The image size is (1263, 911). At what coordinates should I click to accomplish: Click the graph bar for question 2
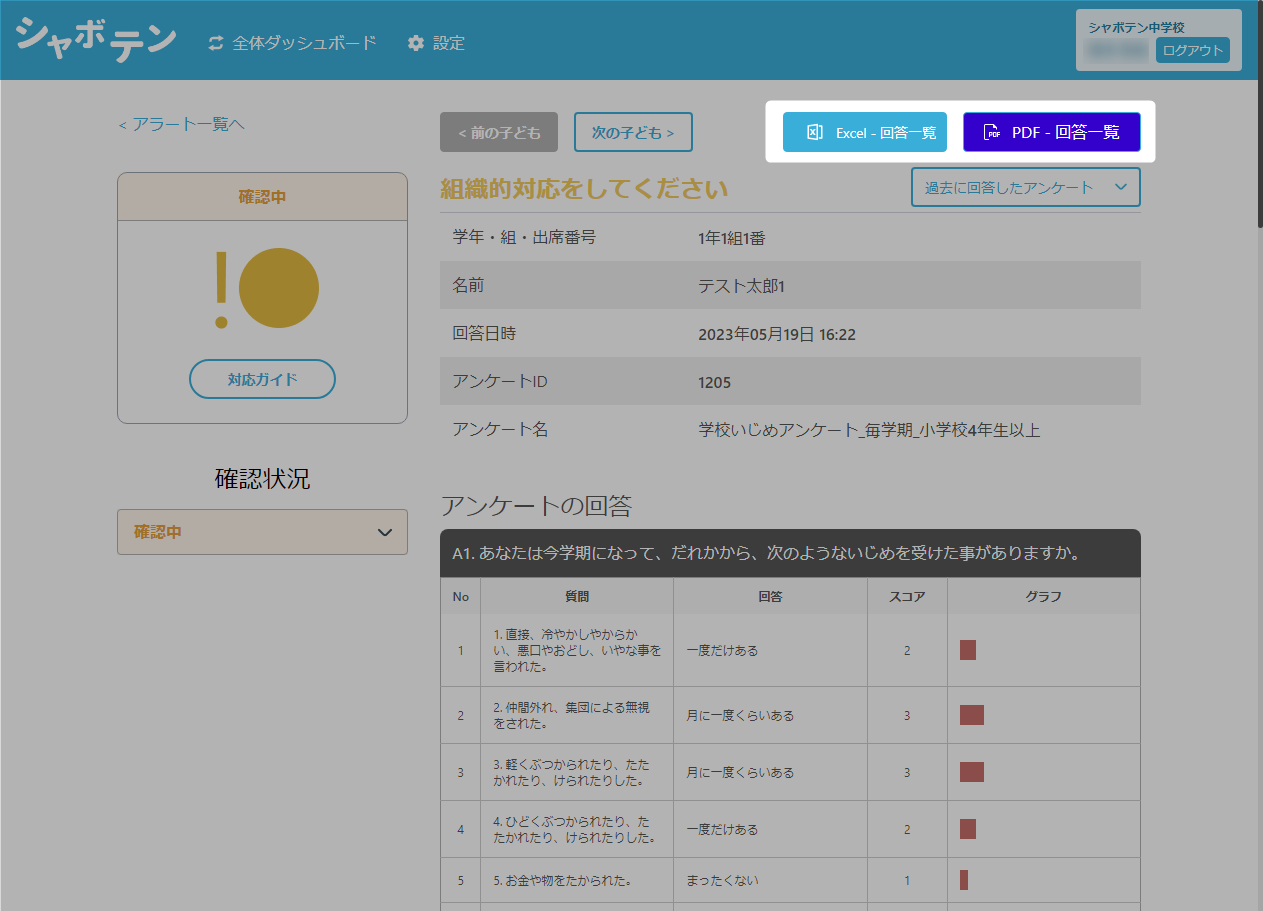click(972, 715)
